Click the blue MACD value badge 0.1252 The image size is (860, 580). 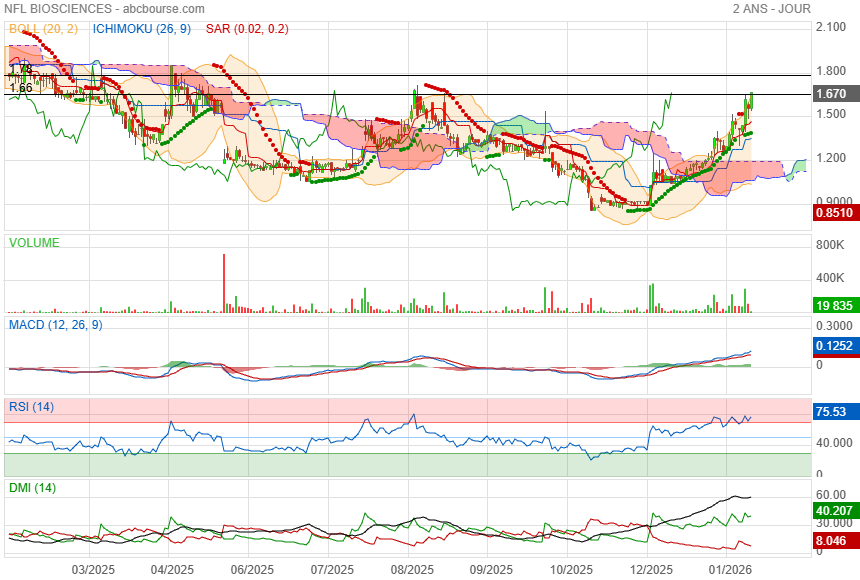(834, 346)
